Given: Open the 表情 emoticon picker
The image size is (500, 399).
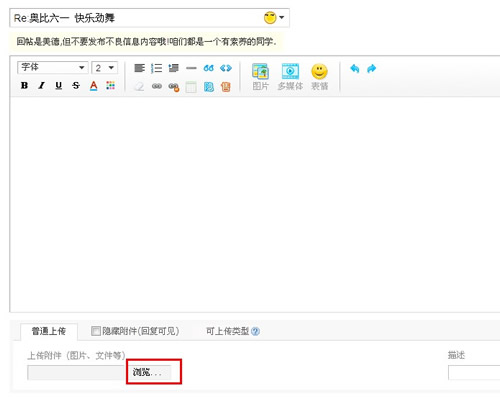Looking at the screenshot, I should 319,77.
